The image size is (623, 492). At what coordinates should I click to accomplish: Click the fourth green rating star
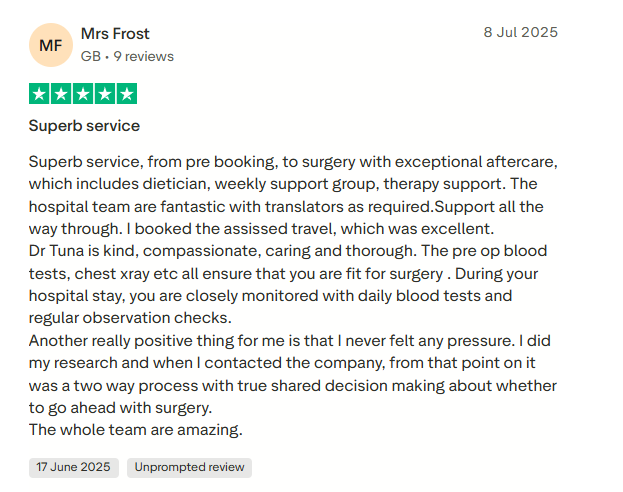(x=105, y=94)
